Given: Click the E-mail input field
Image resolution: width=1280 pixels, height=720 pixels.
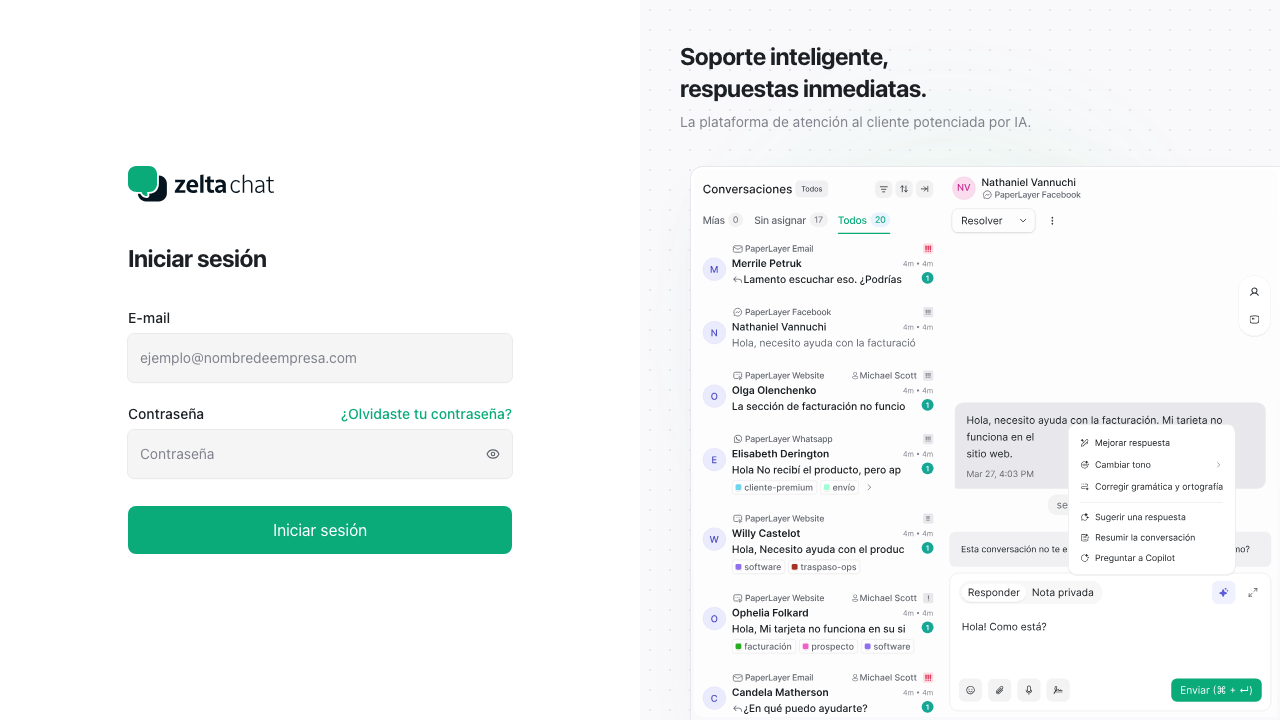Looking at the screenshot, I should click(320, 357).
